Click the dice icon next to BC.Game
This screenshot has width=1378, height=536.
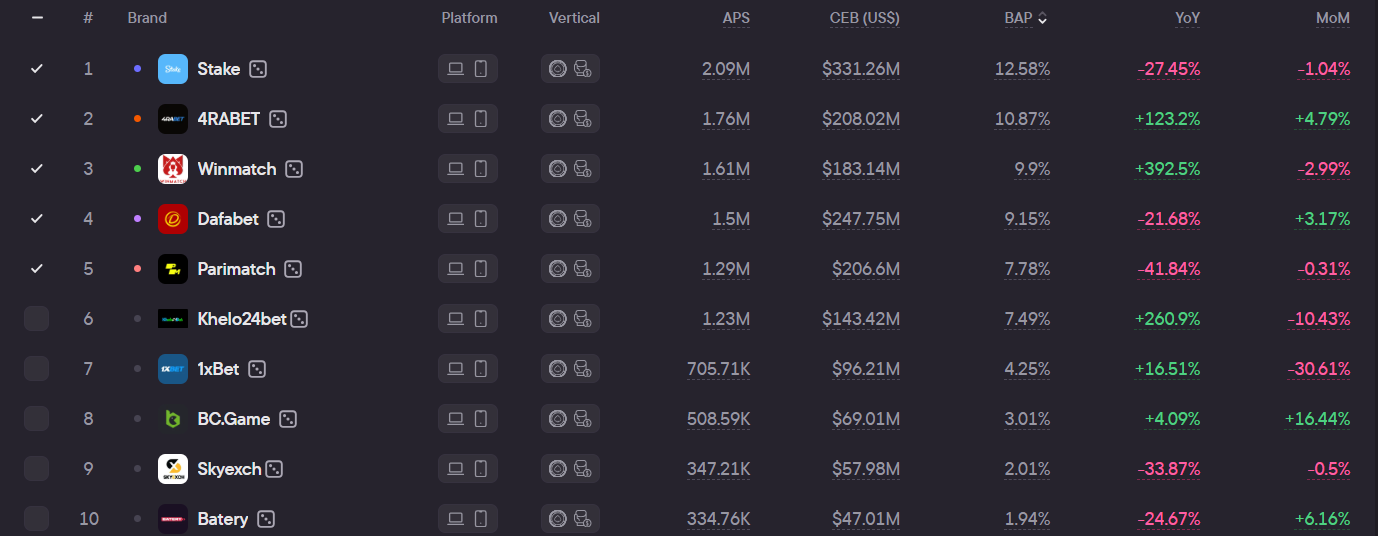point(288,419)
